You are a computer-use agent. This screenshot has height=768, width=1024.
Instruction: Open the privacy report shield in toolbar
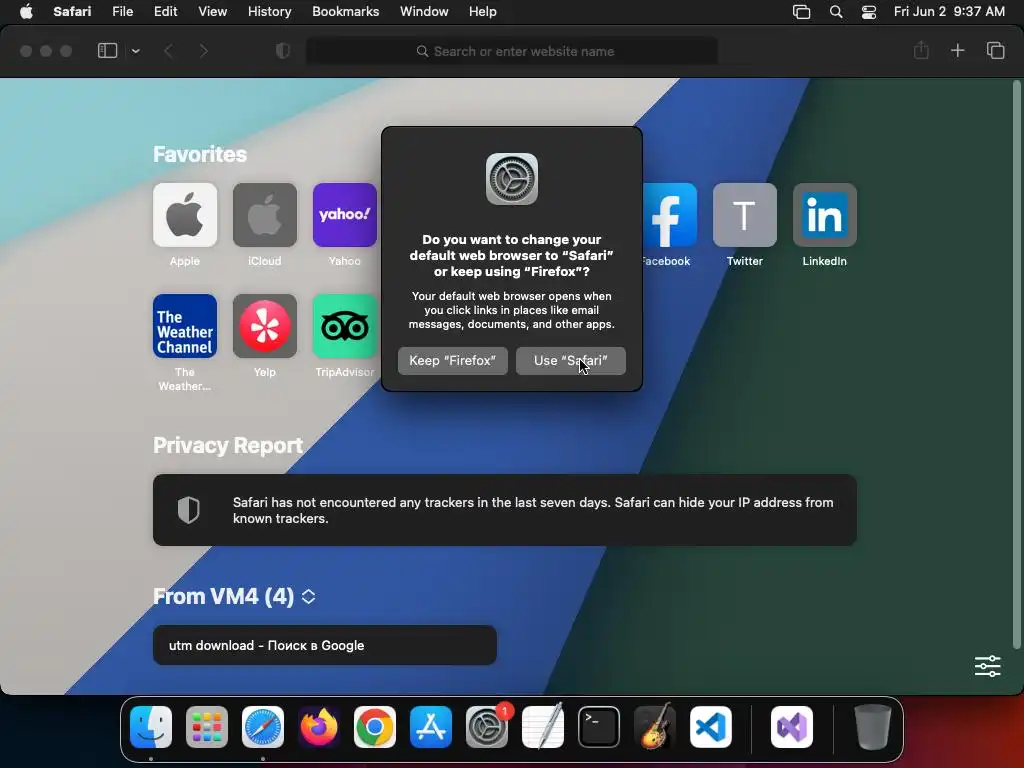[282, 51]
